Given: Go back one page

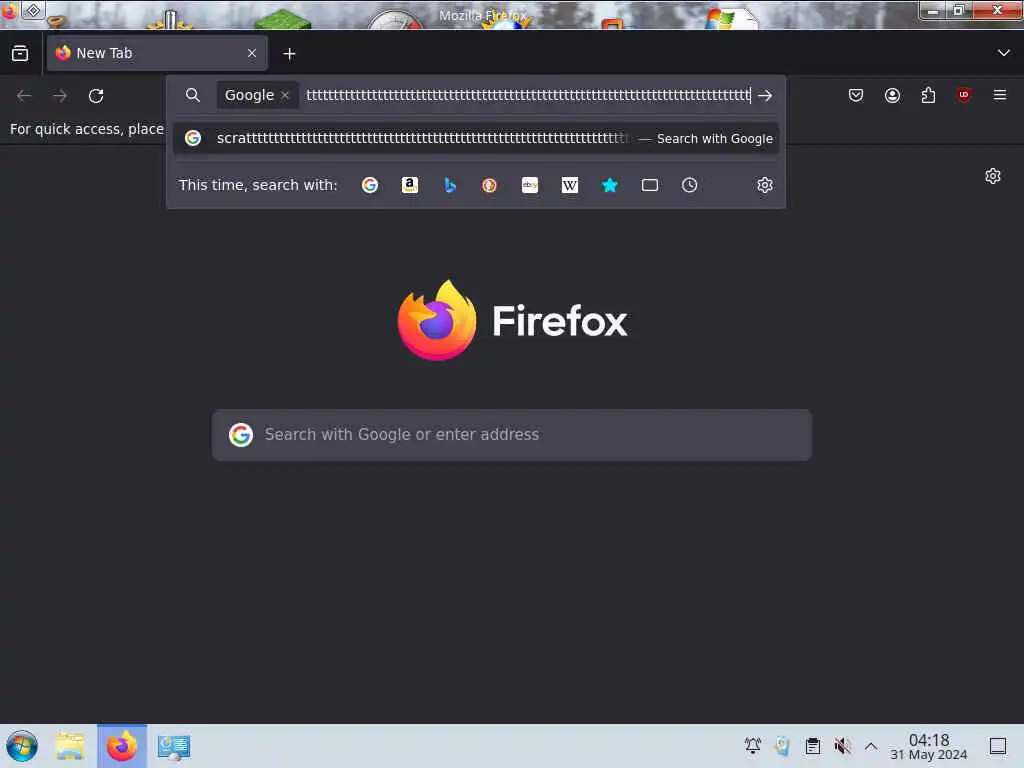Looking at the screenshot, I should 24,96.
